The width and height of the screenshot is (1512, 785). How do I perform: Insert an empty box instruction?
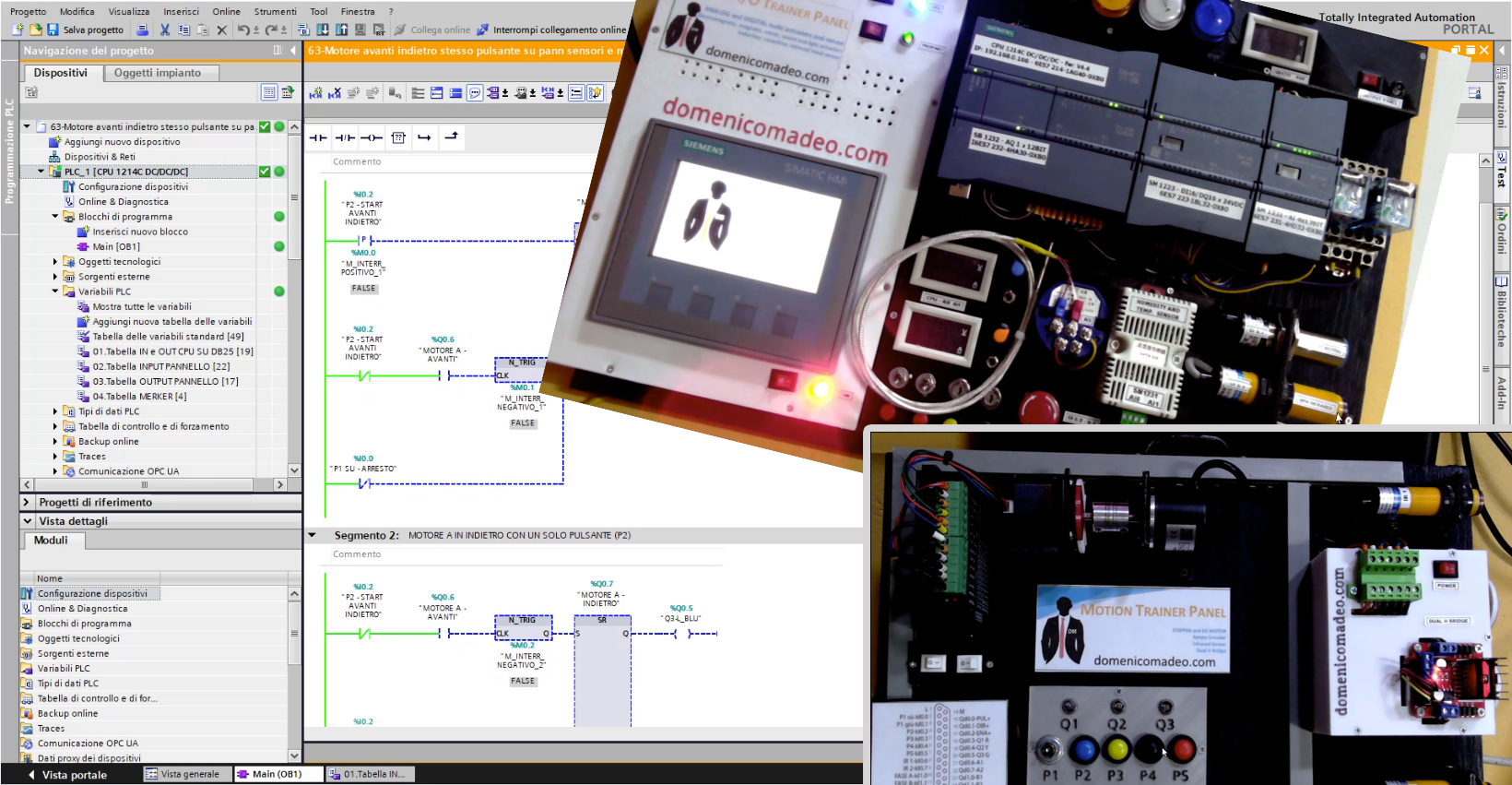coord(398,137)
